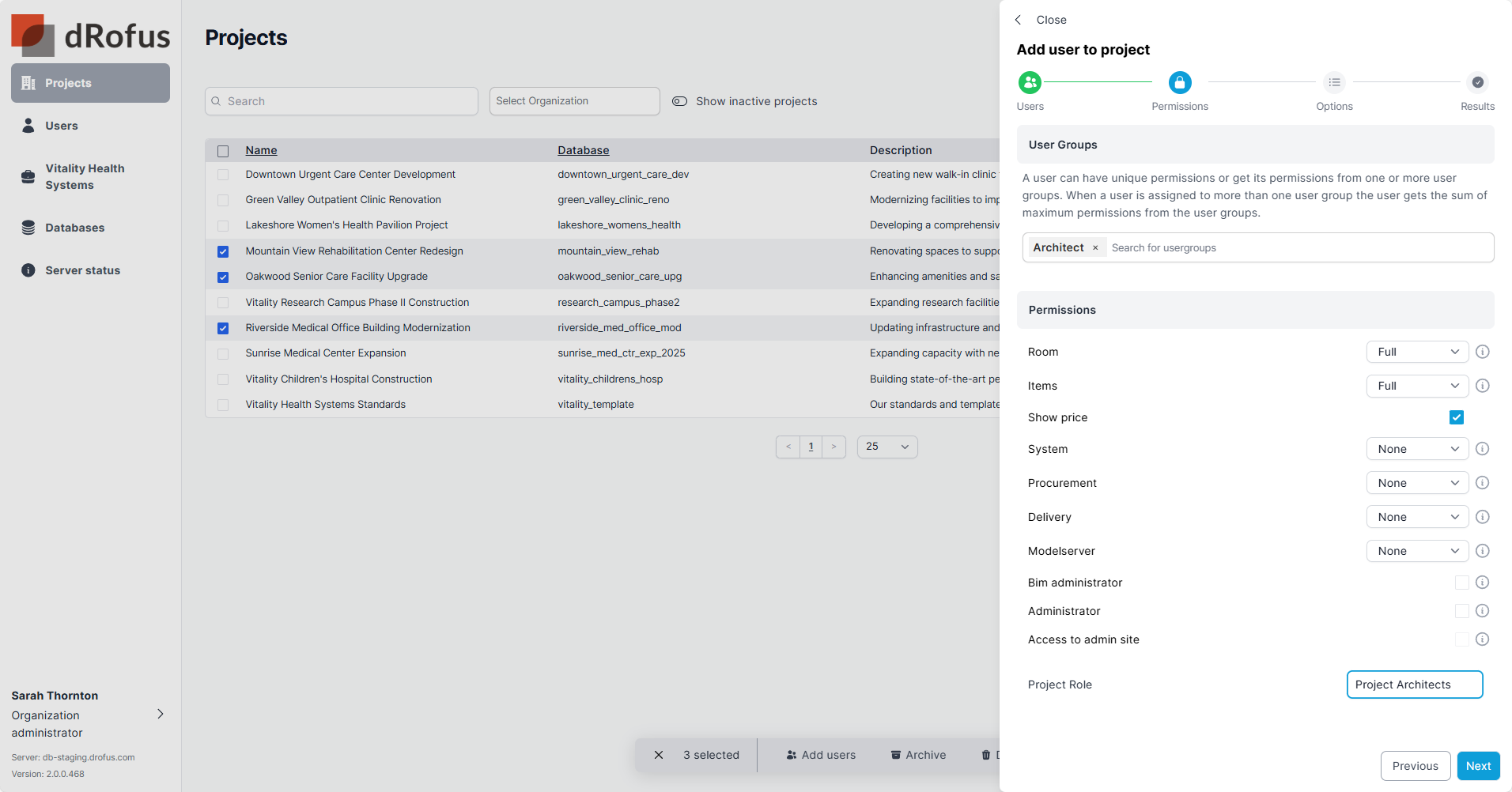The height and width of the screenshot is (792, 1512).
Task: Enable the Administrator checkbox
Action: point(1461,611)
